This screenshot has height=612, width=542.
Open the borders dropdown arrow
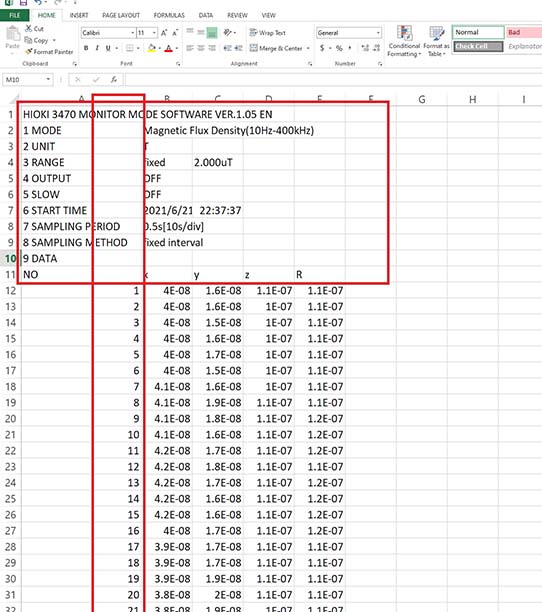(x=138, y=48)
